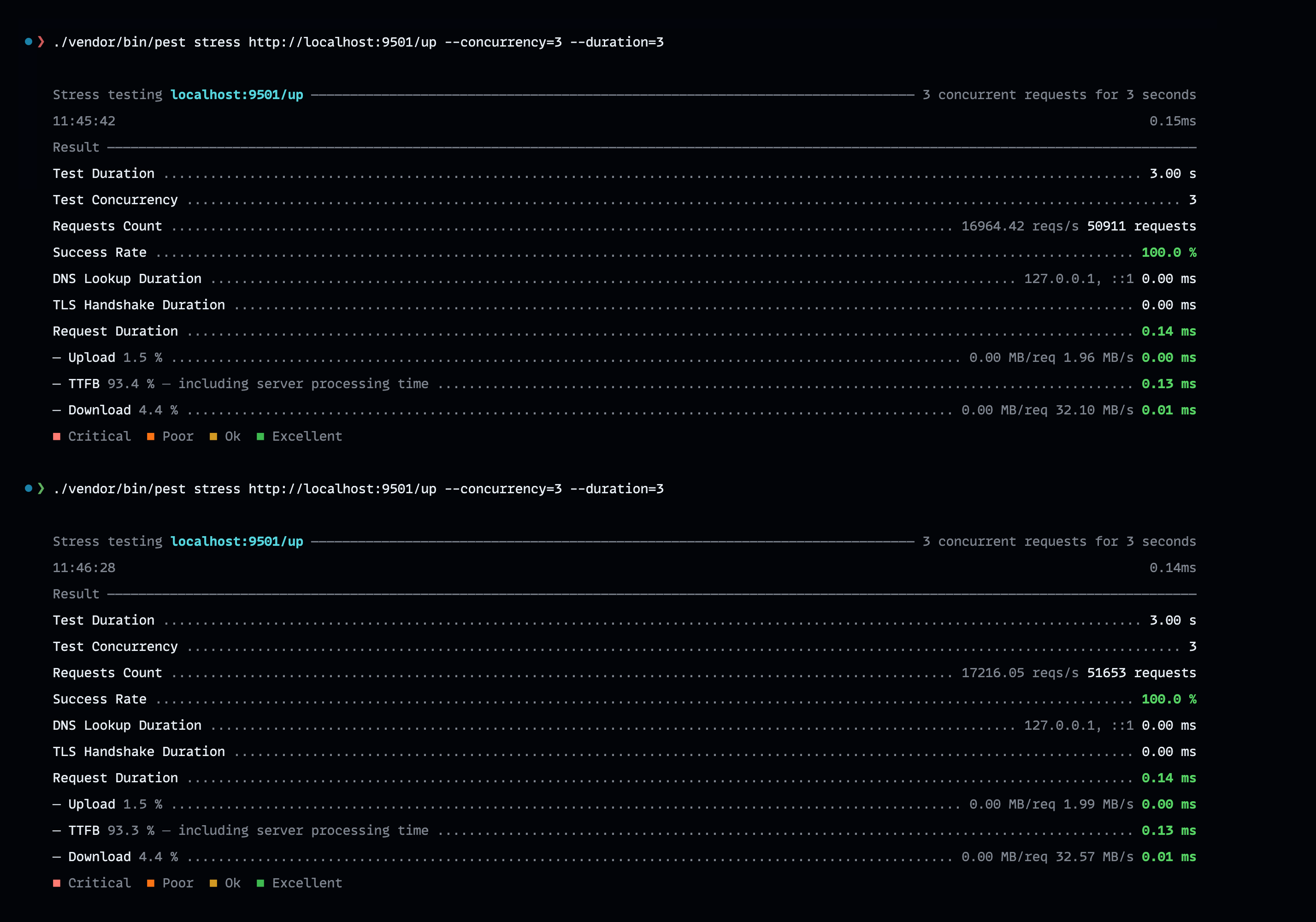Image resolution: width=1316 pixels, height=922 pixels.
Task: Click the orange Poor legend square in first result
Action: click(x=151, y=437)
